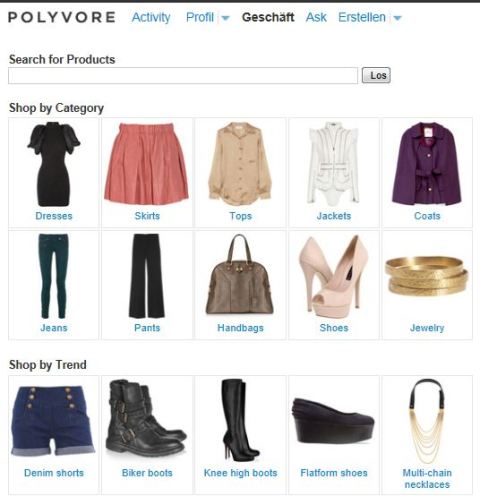480x496 pixels.
Task: Open the Ask page
Action: 316,17
